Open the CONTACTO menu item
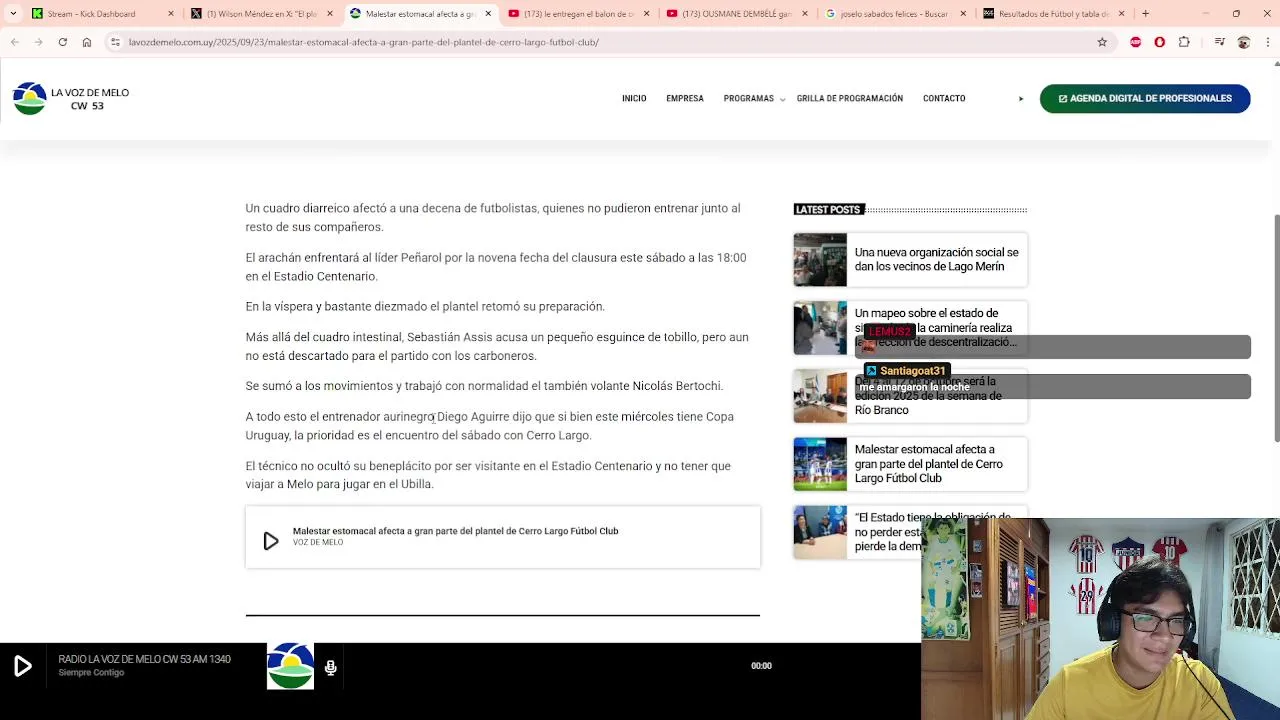The height and width of the screenshot is (720, 1280). pyautogui.click(x=944, y=99)
